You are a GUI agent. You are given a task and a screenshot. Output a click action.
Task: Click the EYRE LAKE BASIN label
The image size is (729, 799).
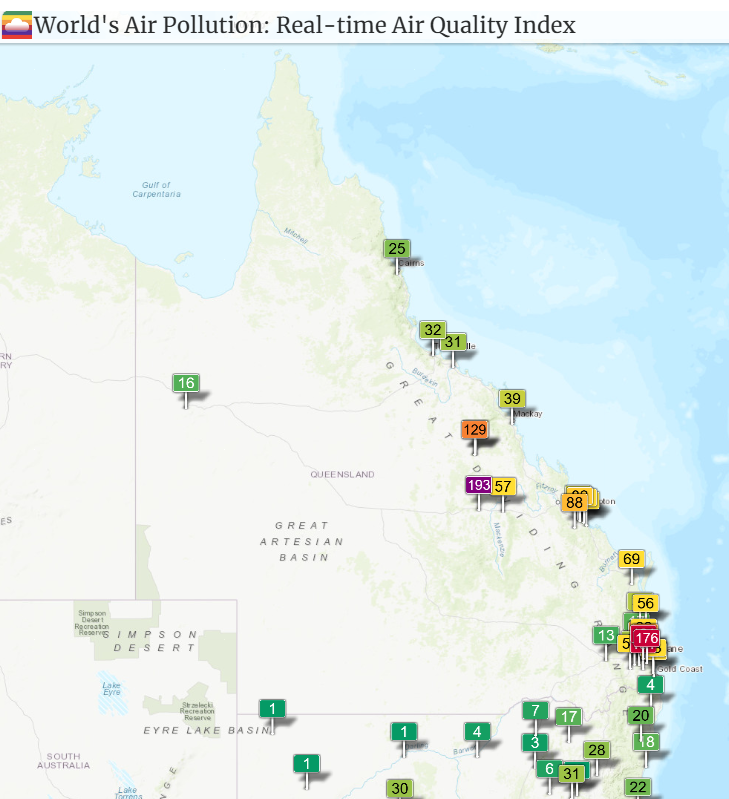[x=207, y=731]
